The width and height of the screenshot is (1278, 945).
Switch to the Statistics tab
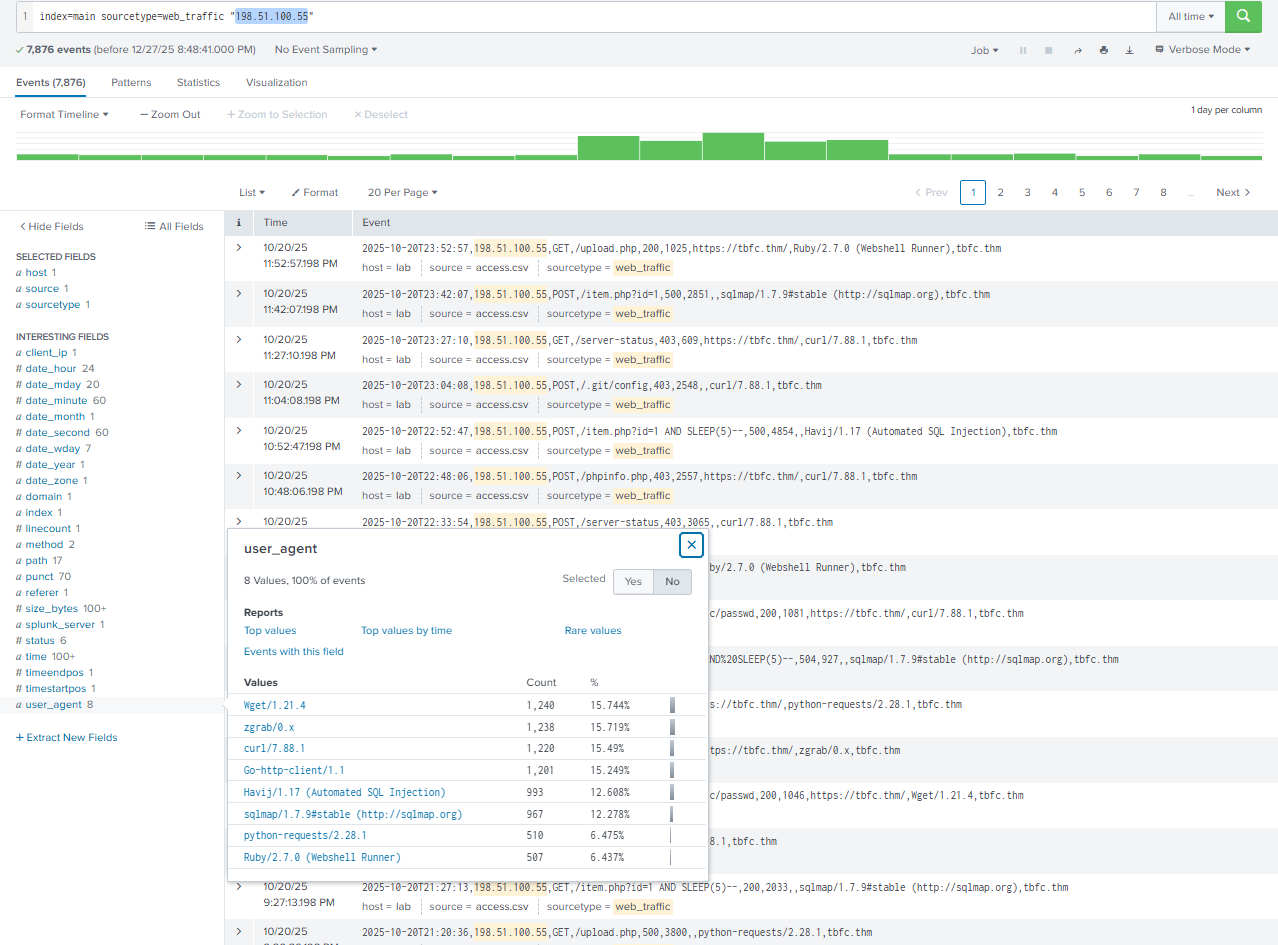tap(198, 83)
